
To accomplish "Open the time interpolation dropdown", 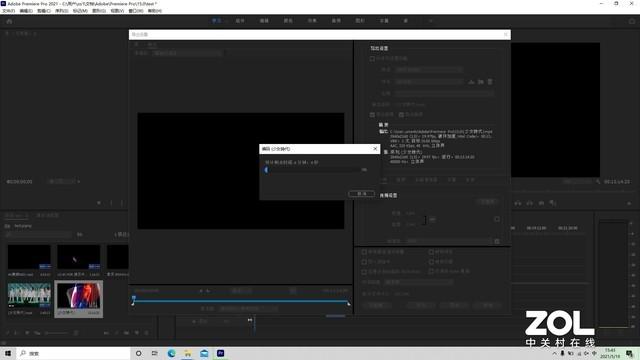I will click(419, 282).
